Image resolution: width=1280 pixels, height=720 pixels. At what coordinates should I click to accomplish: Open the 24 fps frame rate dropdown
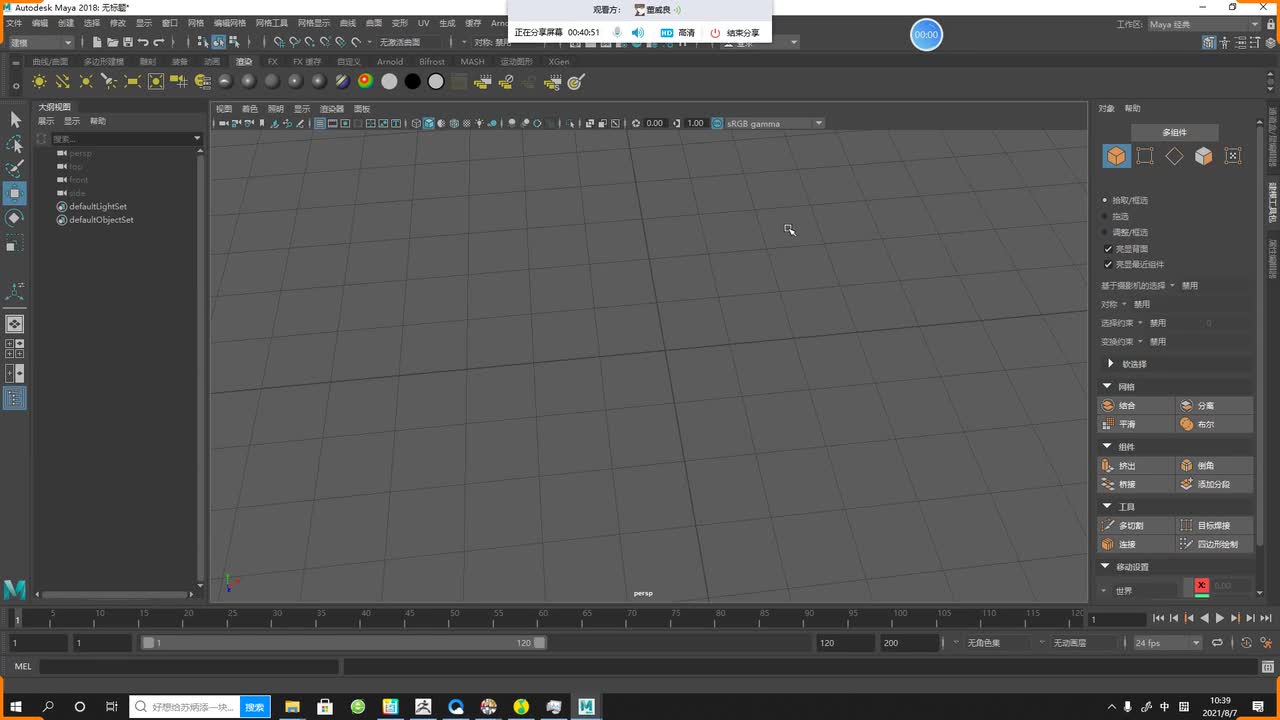(x=1167, y=643)
